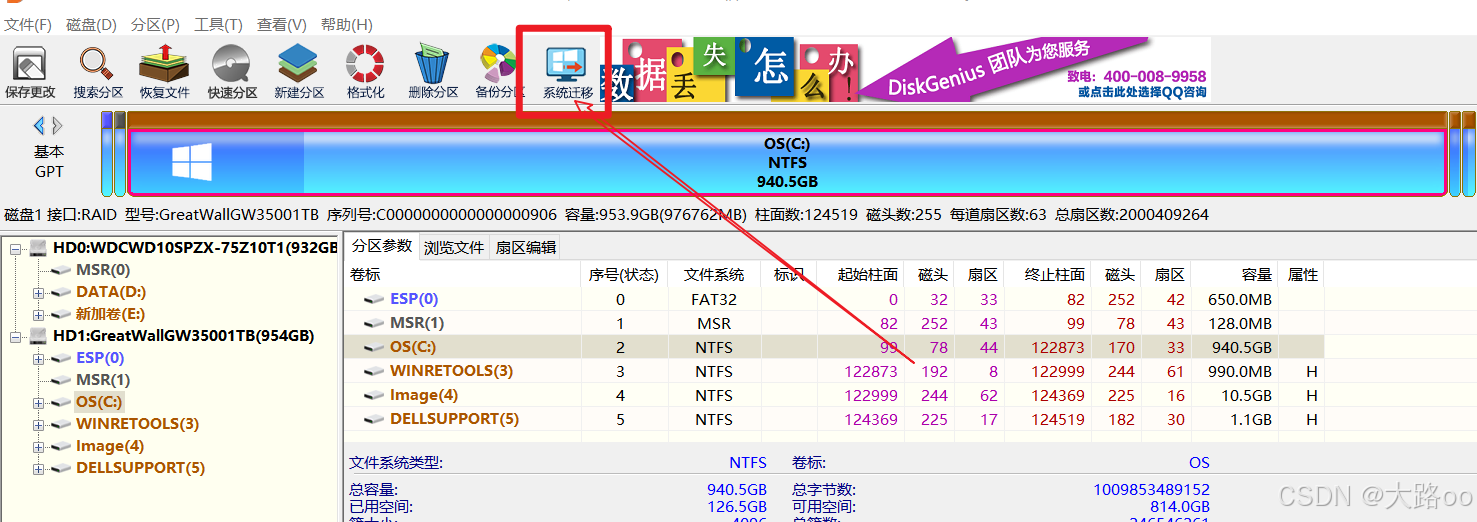Select MSR(1) row in partition table

coord(834,323)
